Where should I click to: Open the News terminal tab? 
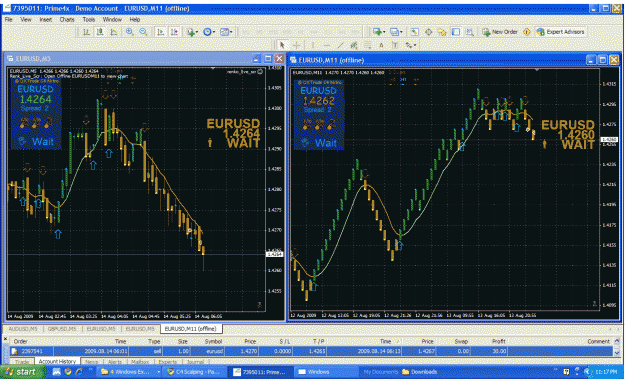[x=91, y=362]
